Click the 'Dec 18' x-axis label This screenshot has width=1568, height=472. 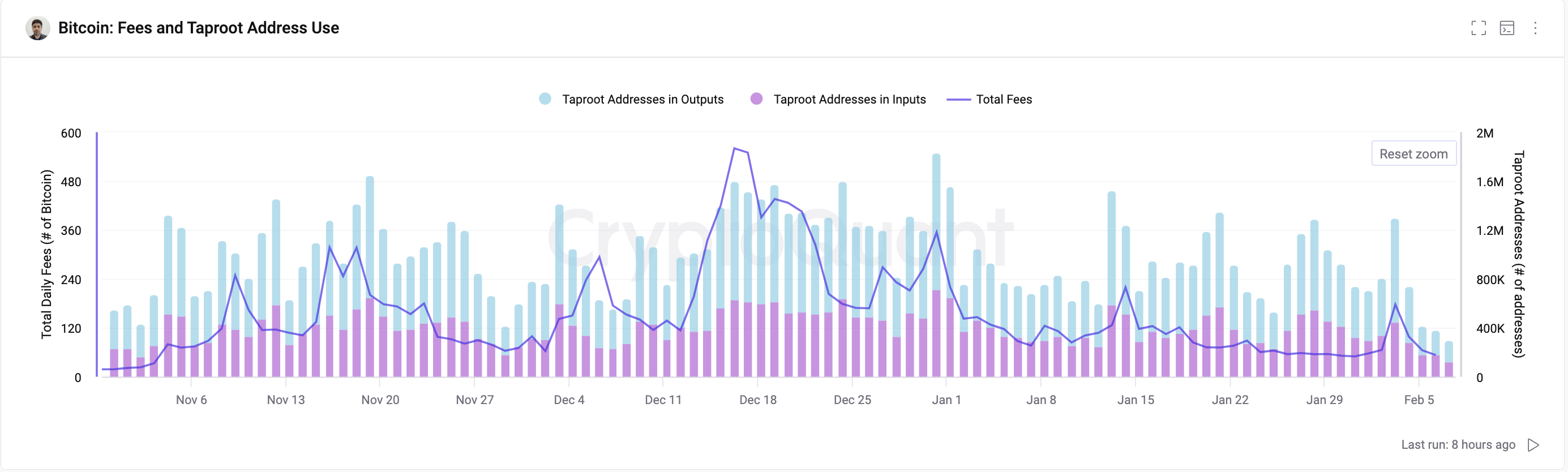[x=758, y=400]
